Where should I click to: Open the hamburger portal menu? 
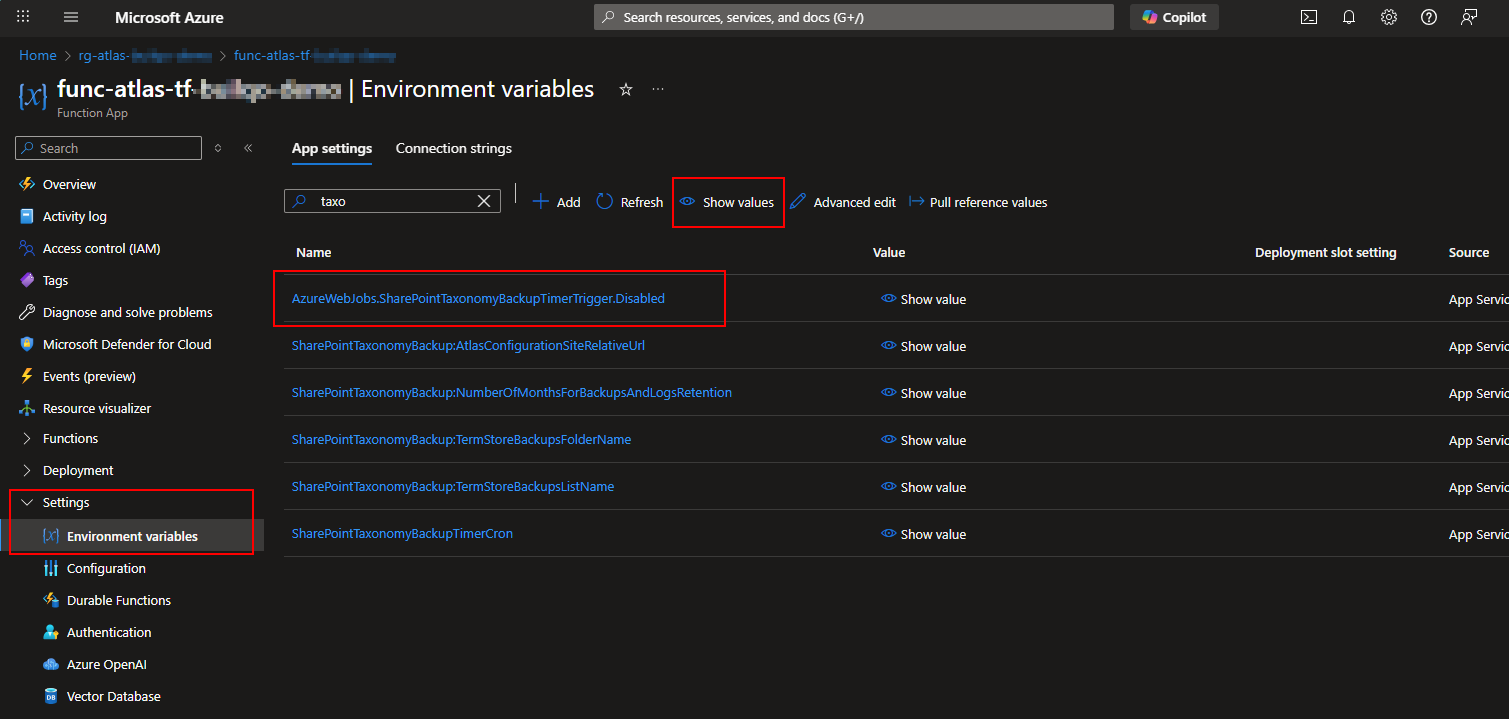coord(70,17)
